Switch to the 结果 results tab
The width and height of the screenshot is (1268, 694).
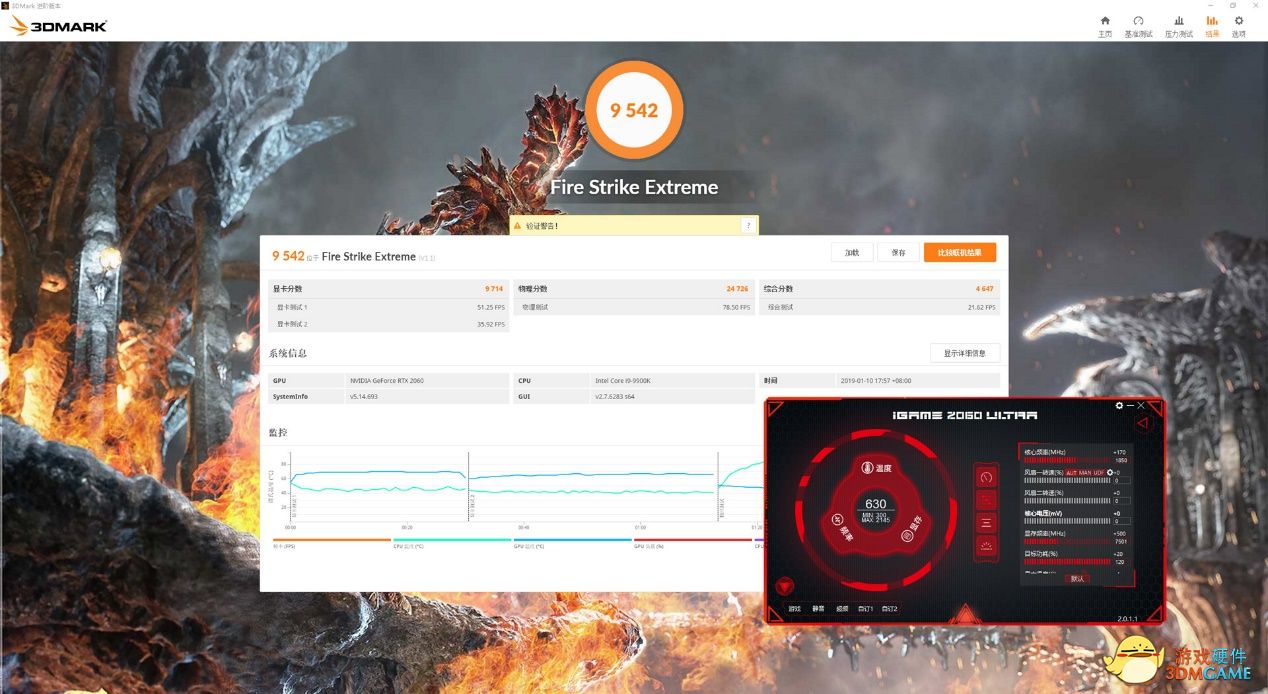click(x=1212, y=26)
